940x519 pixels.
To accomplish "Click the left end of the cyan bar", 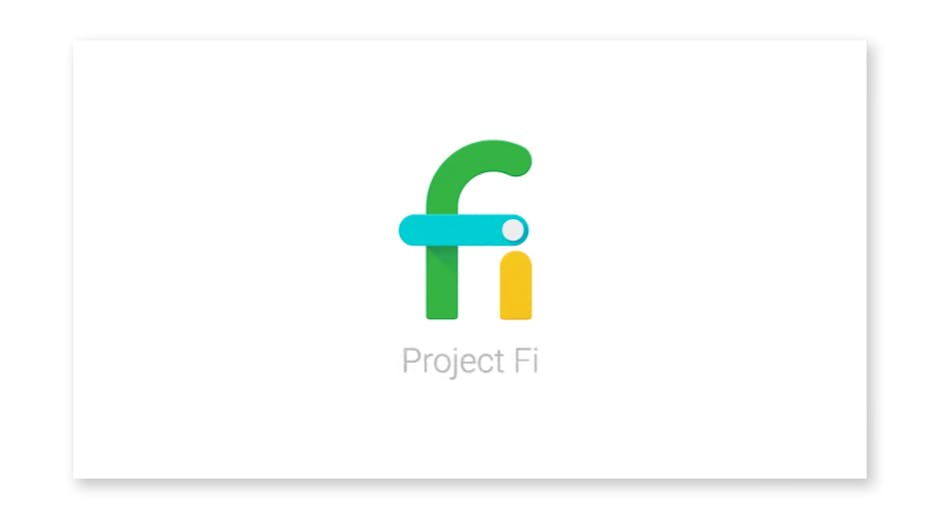I will tap(410, 230).
